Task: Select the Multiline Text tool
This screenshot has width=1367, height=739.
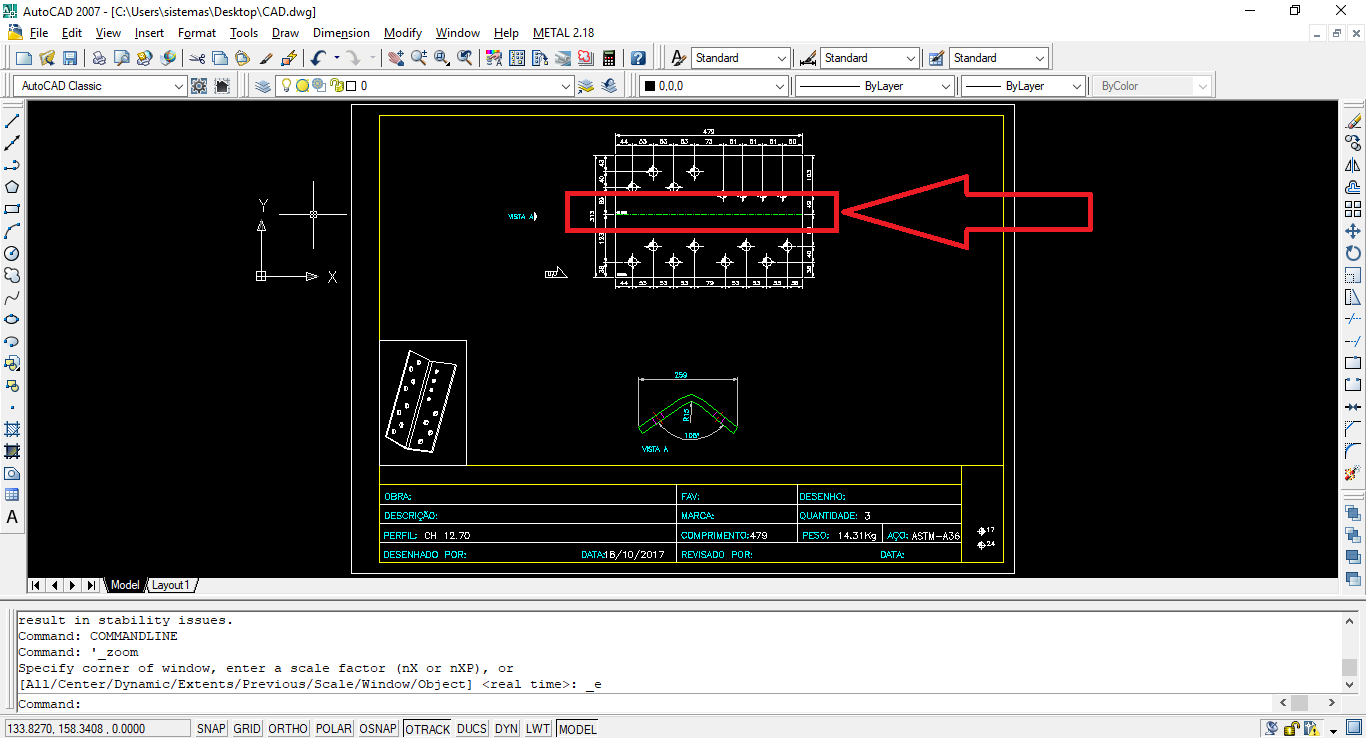Action: pyautogui.click(x=12, y=517)
